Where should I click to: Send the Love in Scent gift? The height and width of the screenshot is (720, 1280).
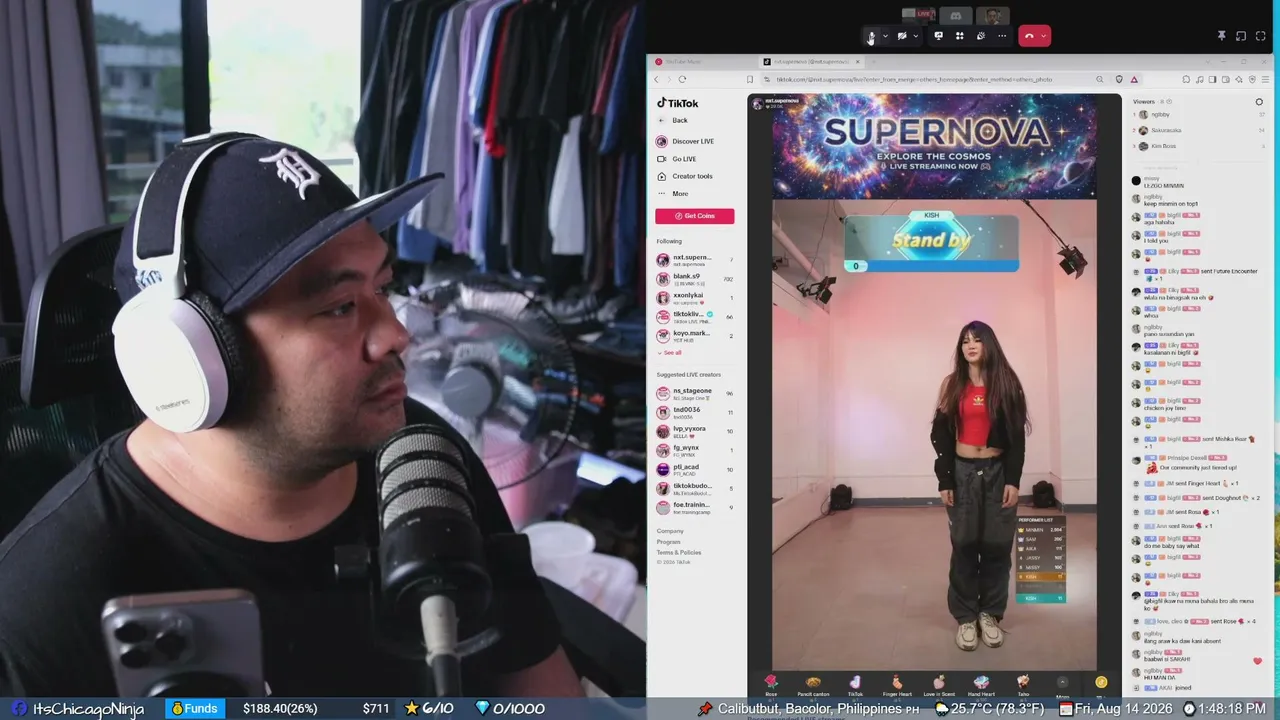[x=939, y=685]
